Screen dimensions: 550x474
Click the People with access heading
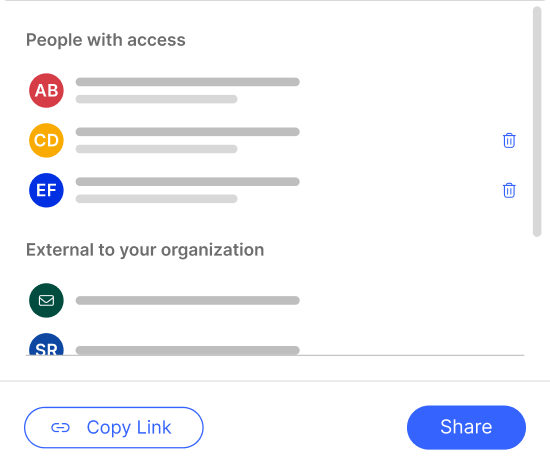pos(106,40)
